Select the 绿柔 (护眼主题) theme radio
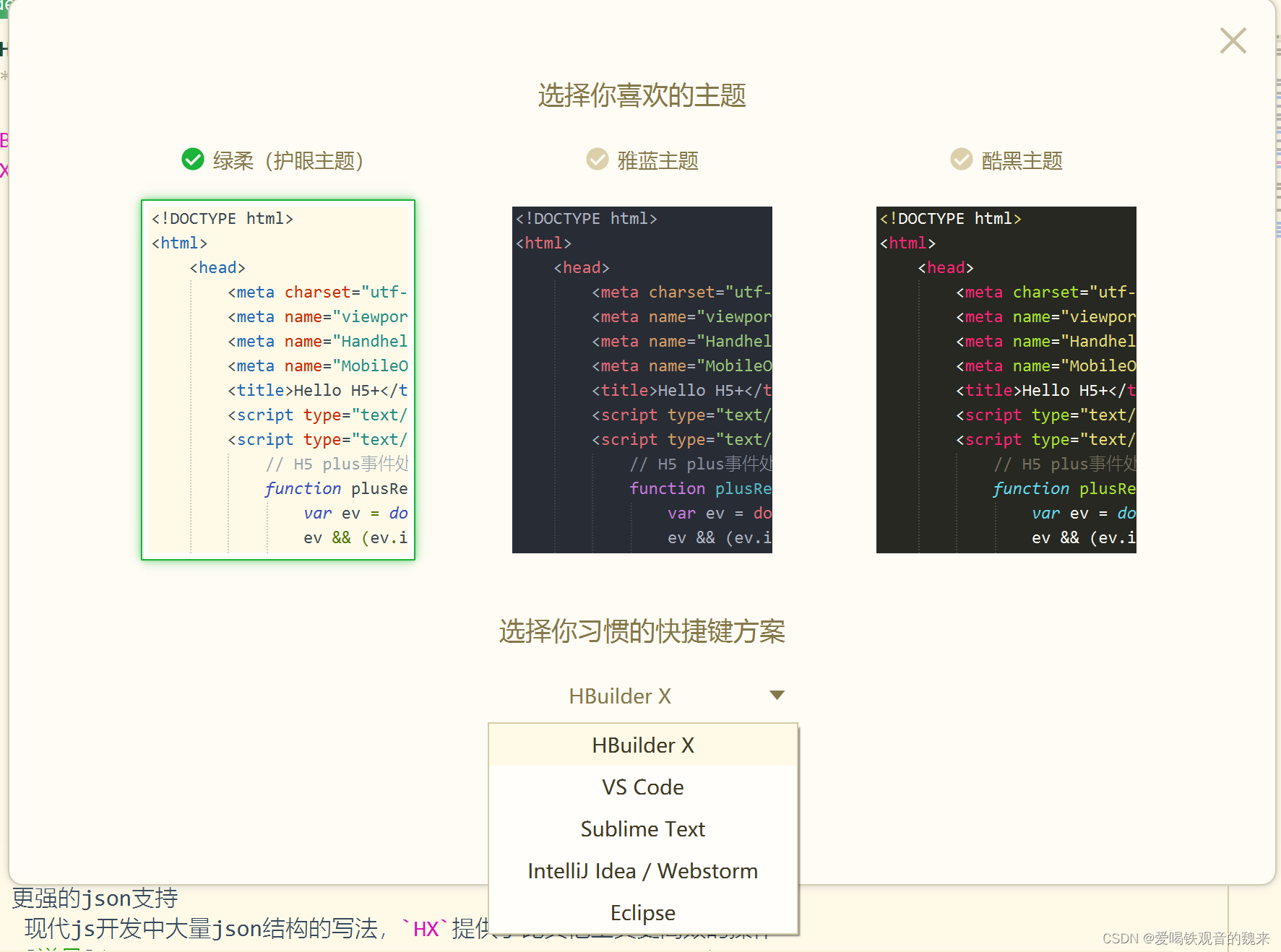The image size is (1281, 952). pos(193,159)
